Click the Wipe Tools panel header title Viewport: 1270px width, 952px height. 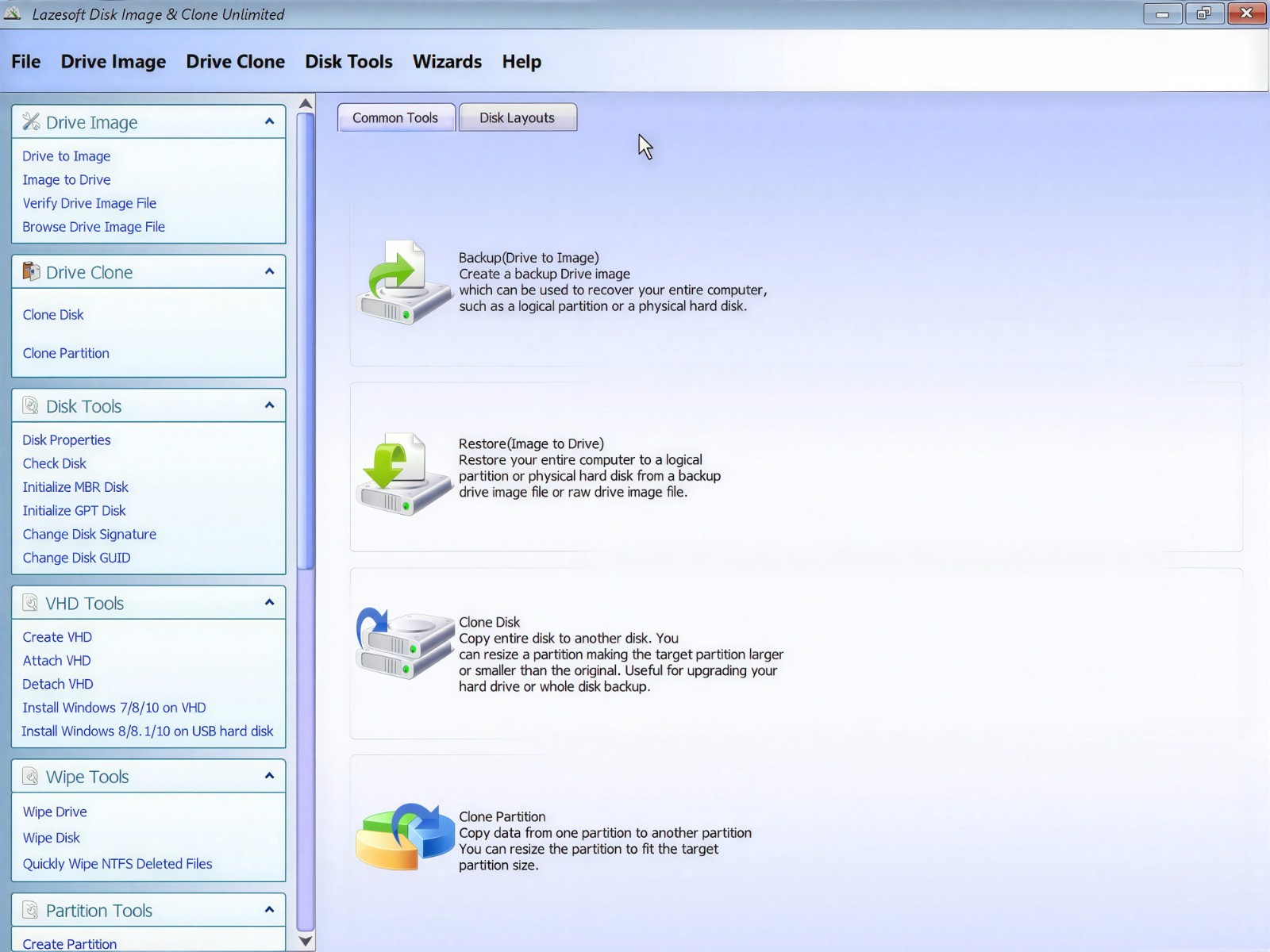coord(87,777)
